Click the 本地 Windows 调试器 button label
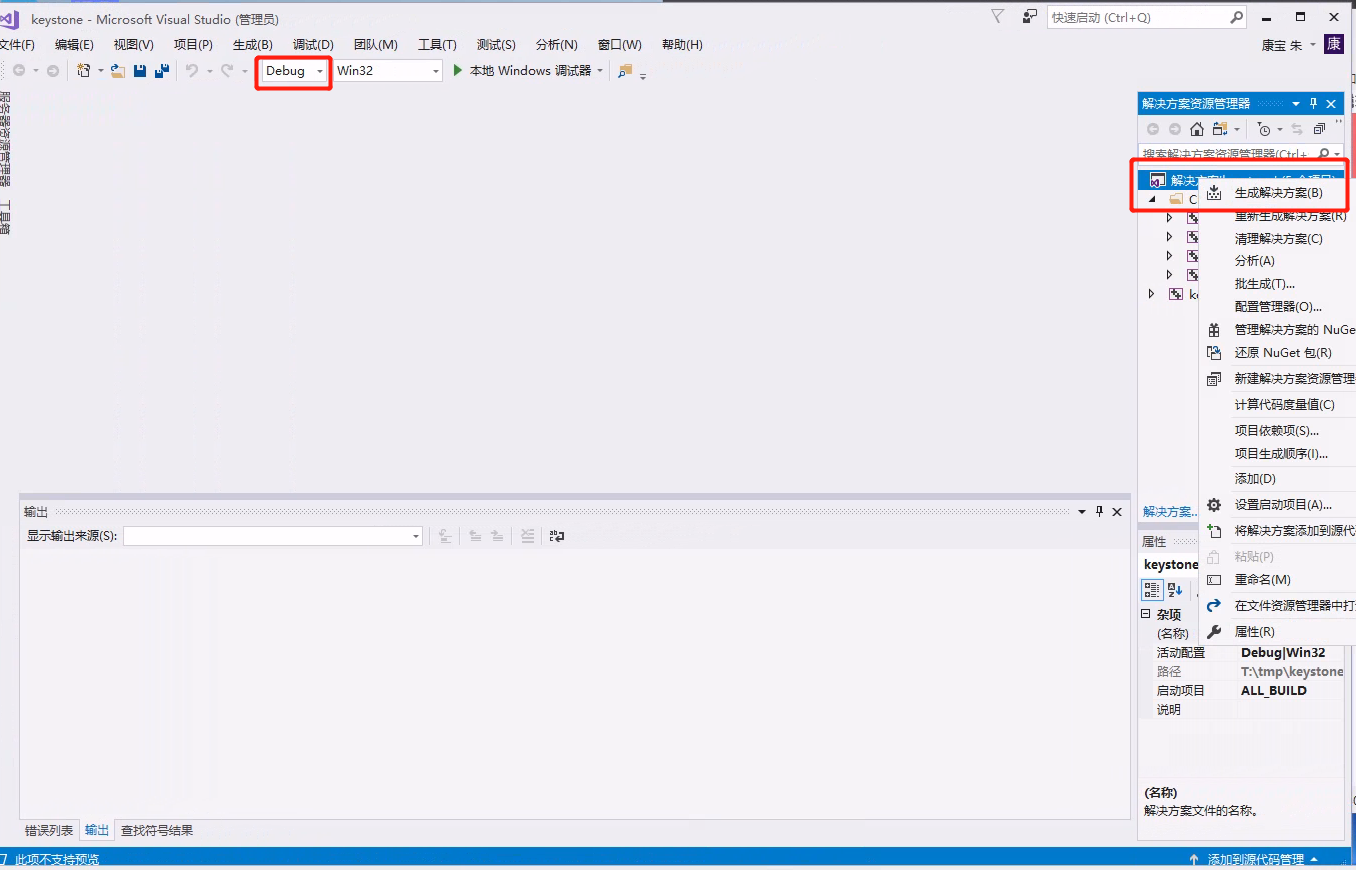This screenshot has height=870, width=1356. [x=530, y=71]
